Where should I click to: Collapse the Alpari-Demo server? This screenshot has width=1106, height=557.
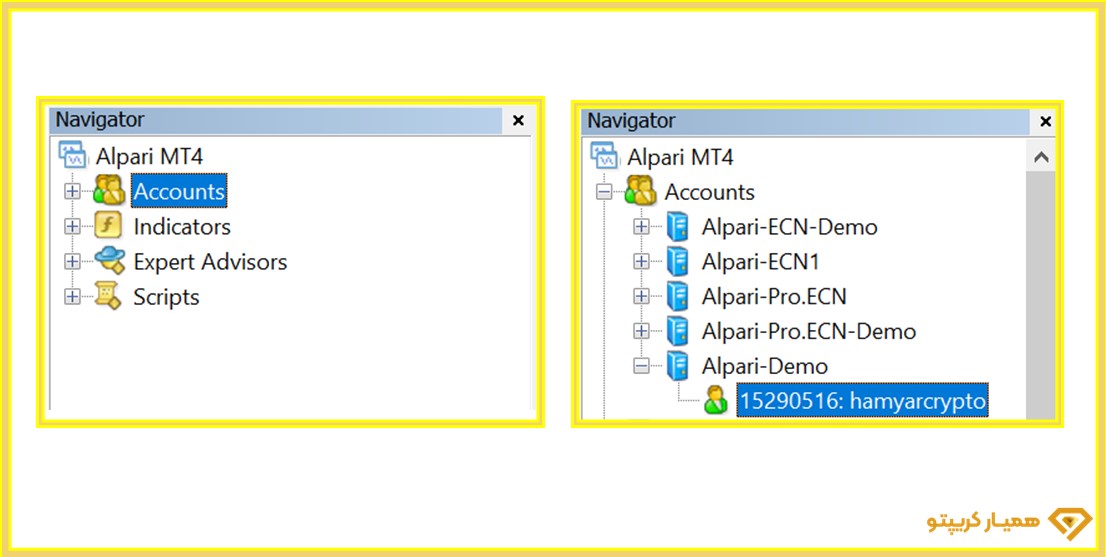[641, 365]
